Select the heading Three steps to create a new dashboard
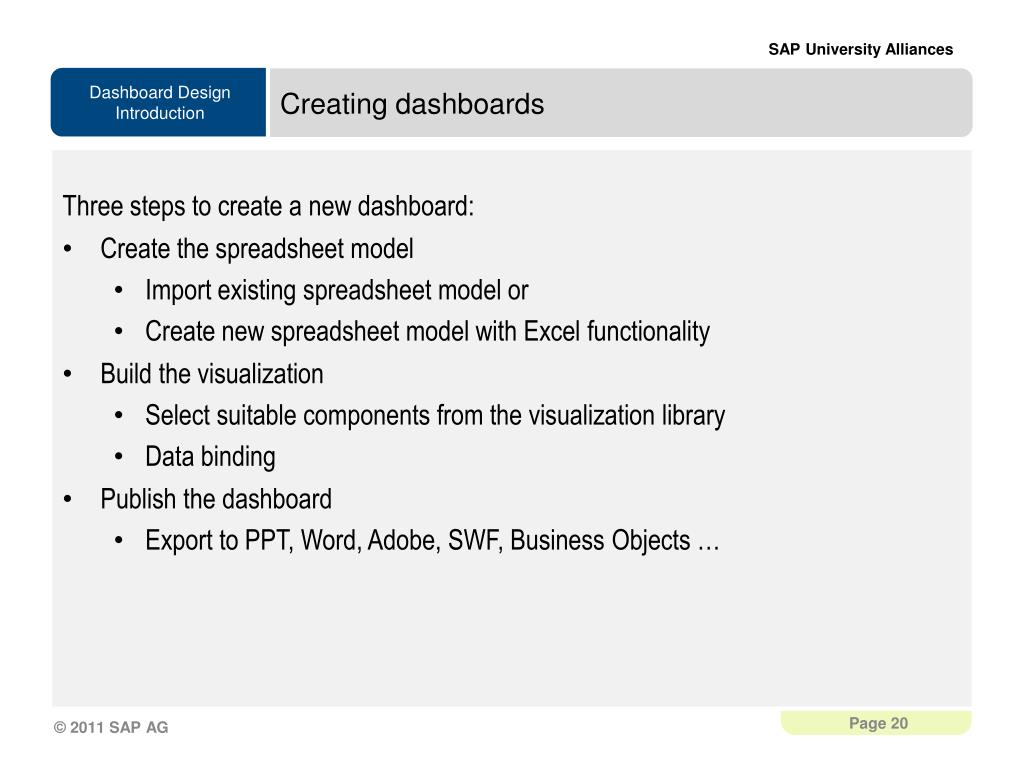 click(268, 206)
